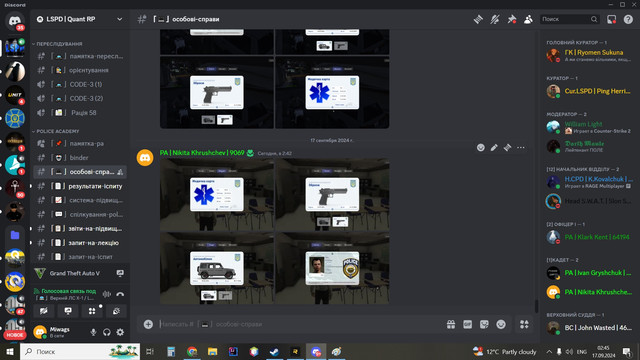Mute microphone toggle
The image size is (640, 360).
click(93, 332)
